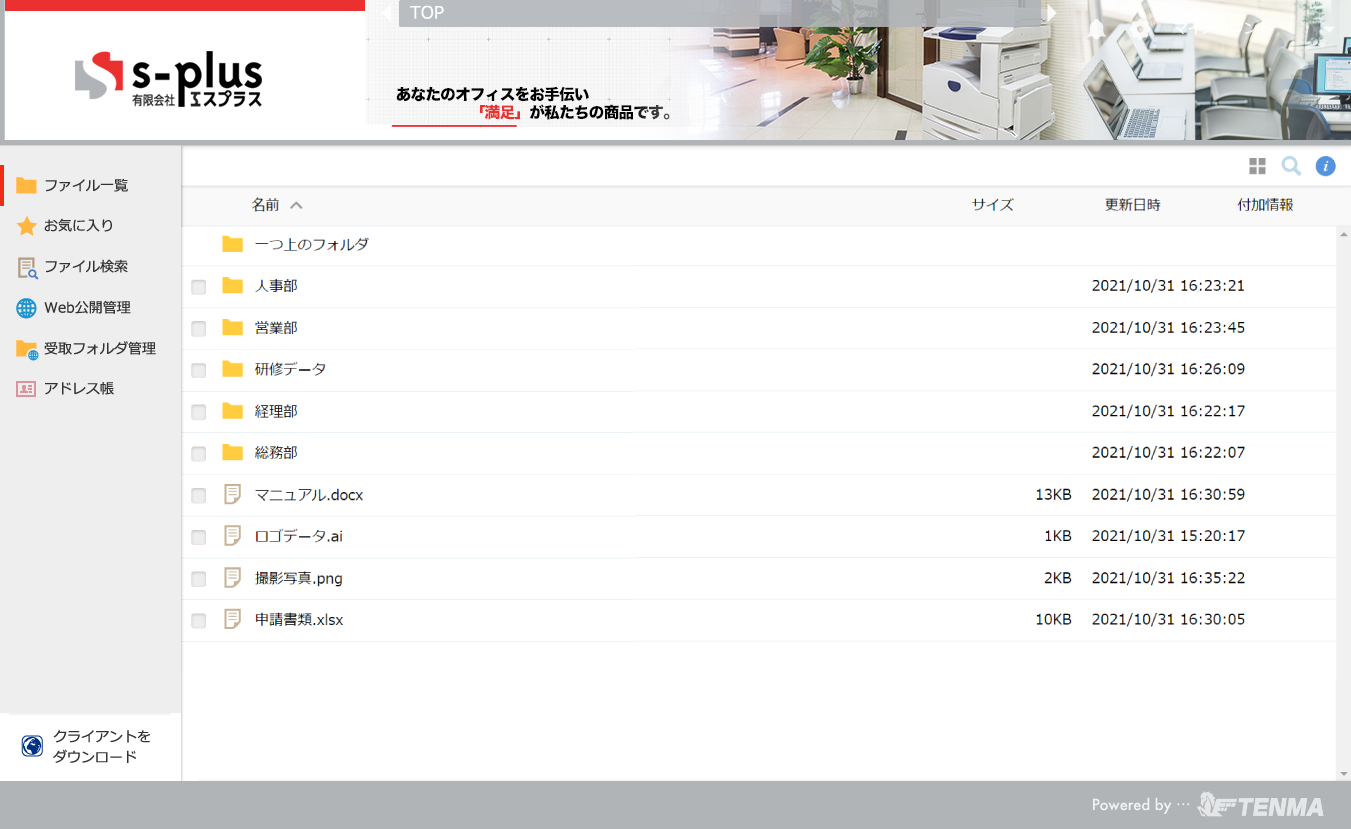
Task: Click right arrow at breadcrumb end
Action: click(x=1051, y=13)
